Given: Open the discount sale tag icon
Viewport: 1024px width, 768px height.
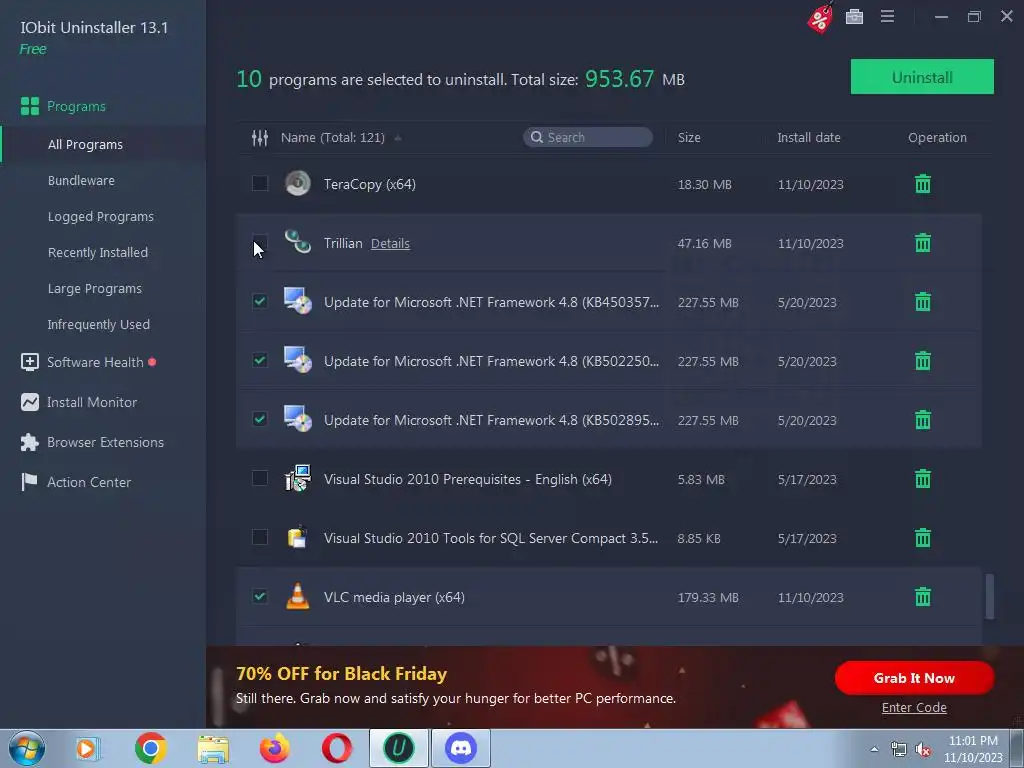Looking at the screenshot, I should [820, 18].
